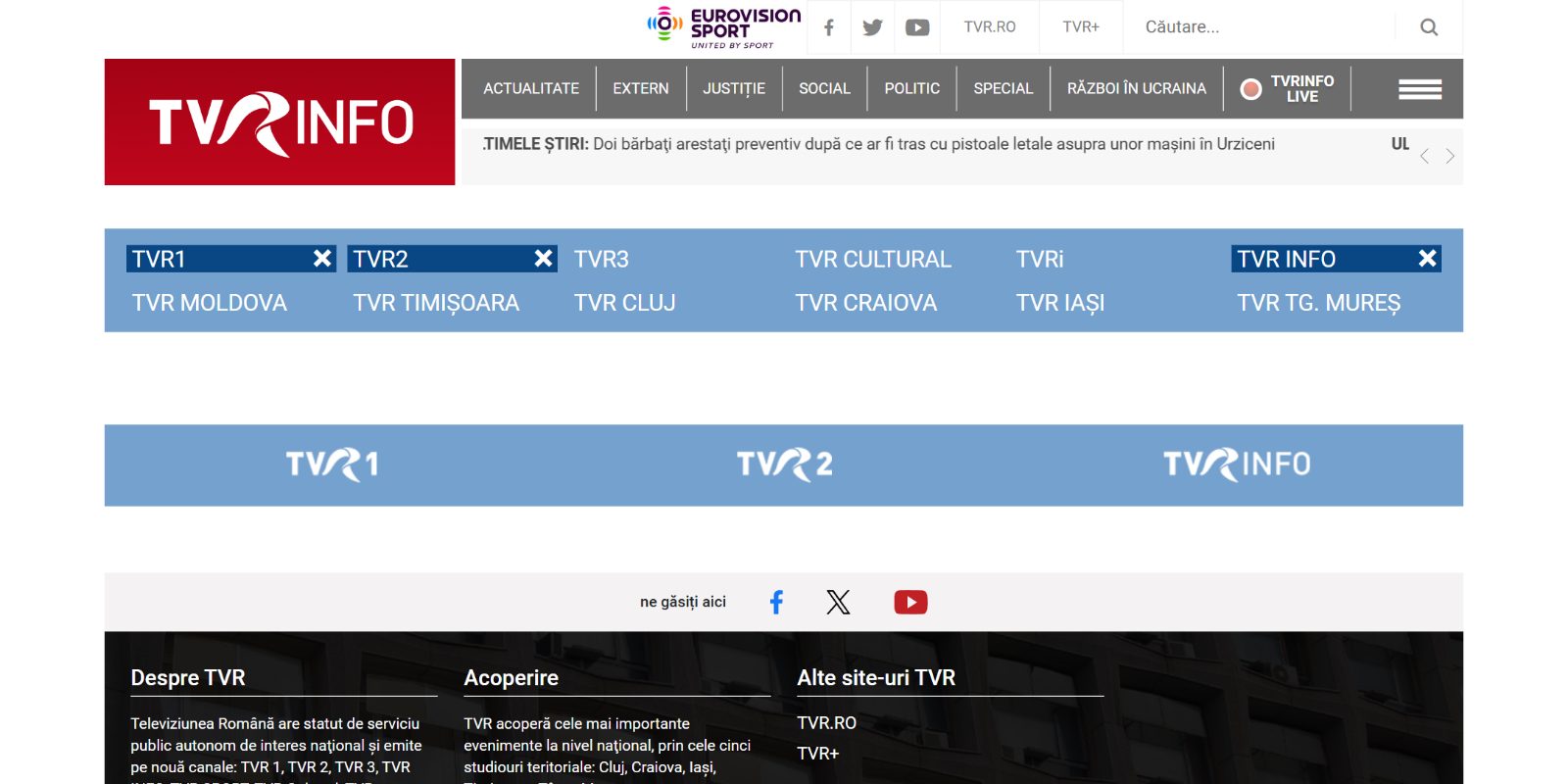Open the TVR INFO program tab
Screen dimensions: 1568x784
[x=1237, y=465]
